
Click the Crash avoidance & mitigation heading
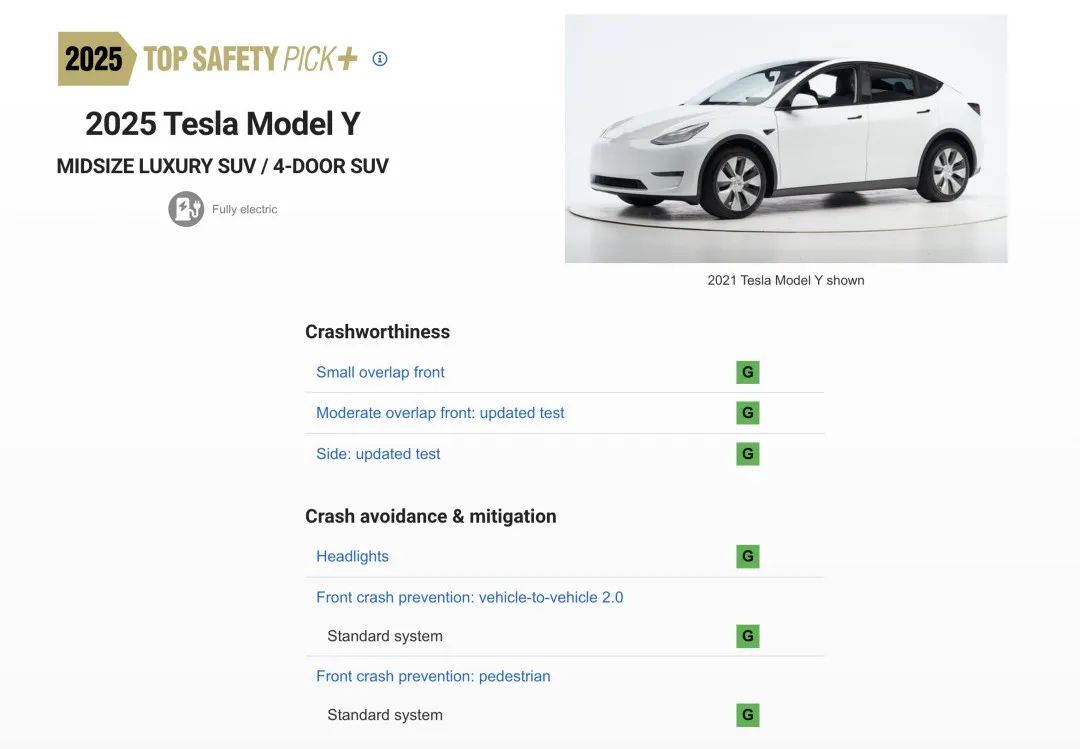(430, 516)
